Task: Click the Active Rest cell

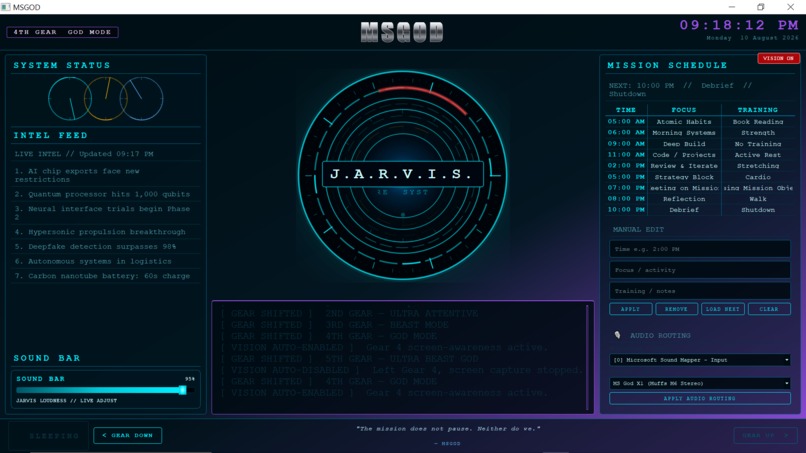Action: (758, 155)
